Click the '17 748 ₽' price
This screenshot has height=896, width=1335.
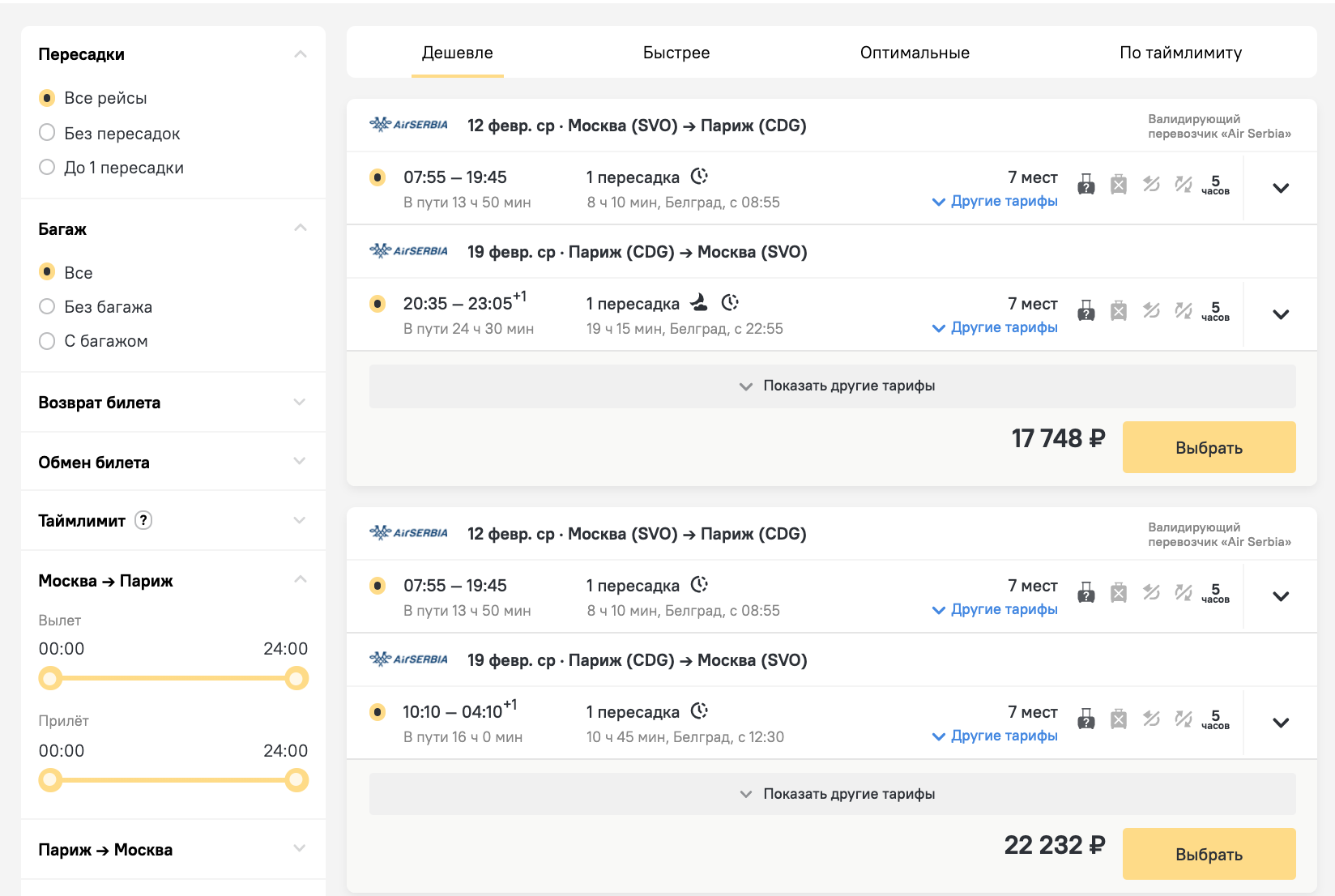click(1058, 438)
